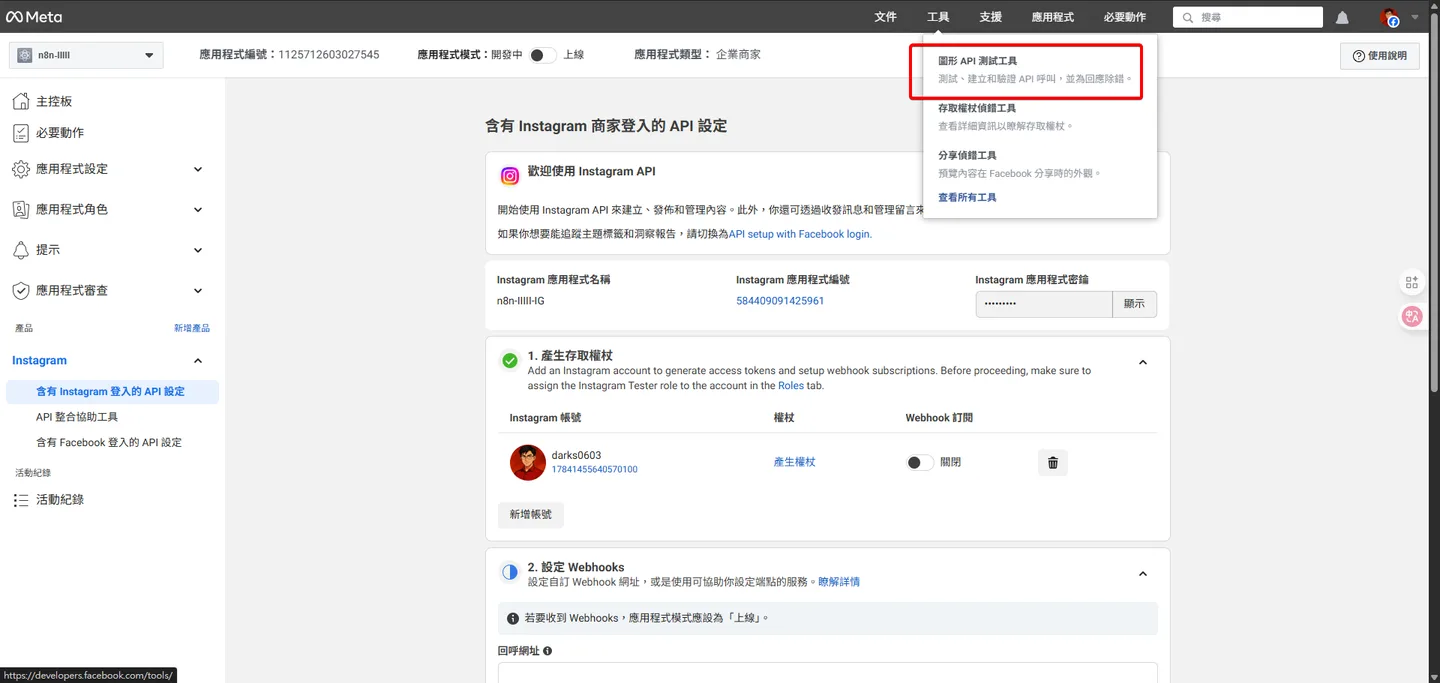Click the info icon next to 回呼網址
1440x683 pixels.
547,651
